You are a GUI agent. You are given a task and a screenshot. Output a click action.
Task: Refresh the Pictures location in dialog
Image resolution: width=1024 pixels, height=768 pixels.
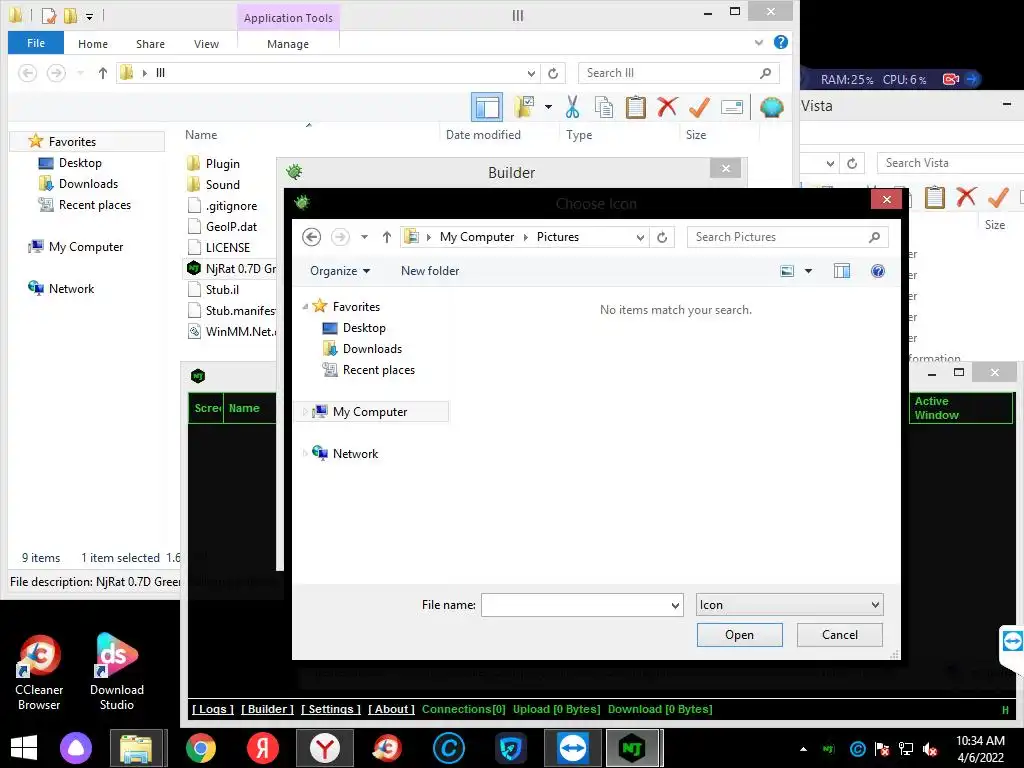pyautogui.click(x=662, y=237)
